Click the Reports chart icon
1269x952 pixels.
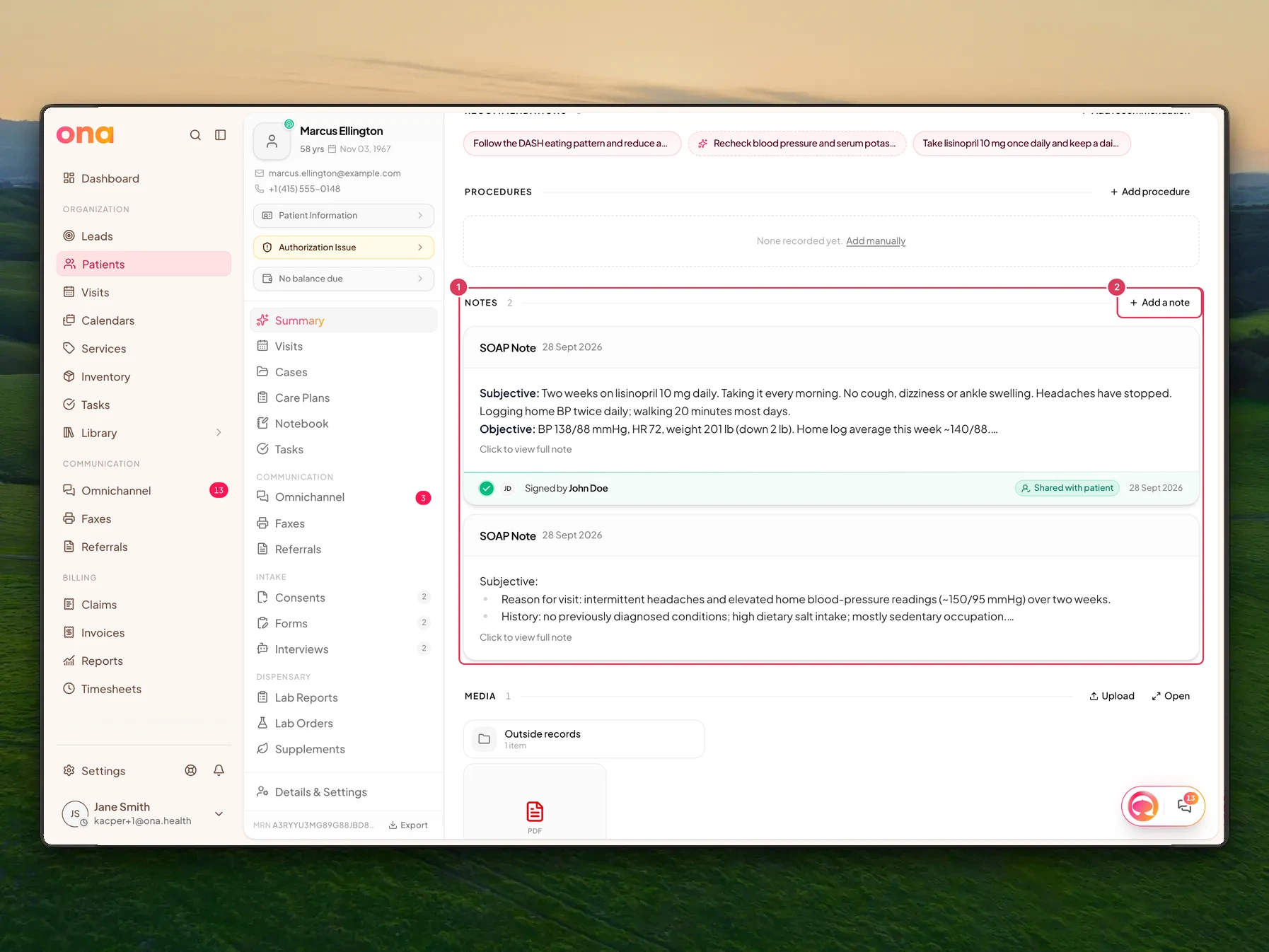point(69,661)
